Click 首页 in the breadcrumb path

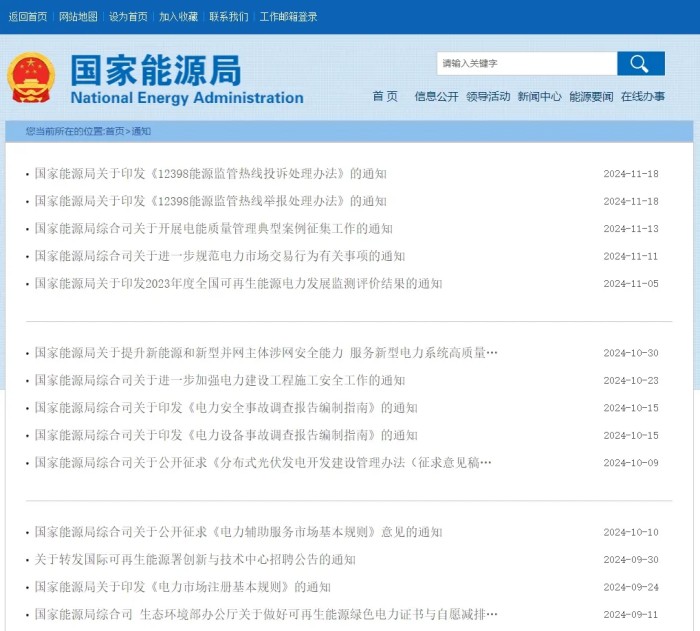[x=115, y=131]
